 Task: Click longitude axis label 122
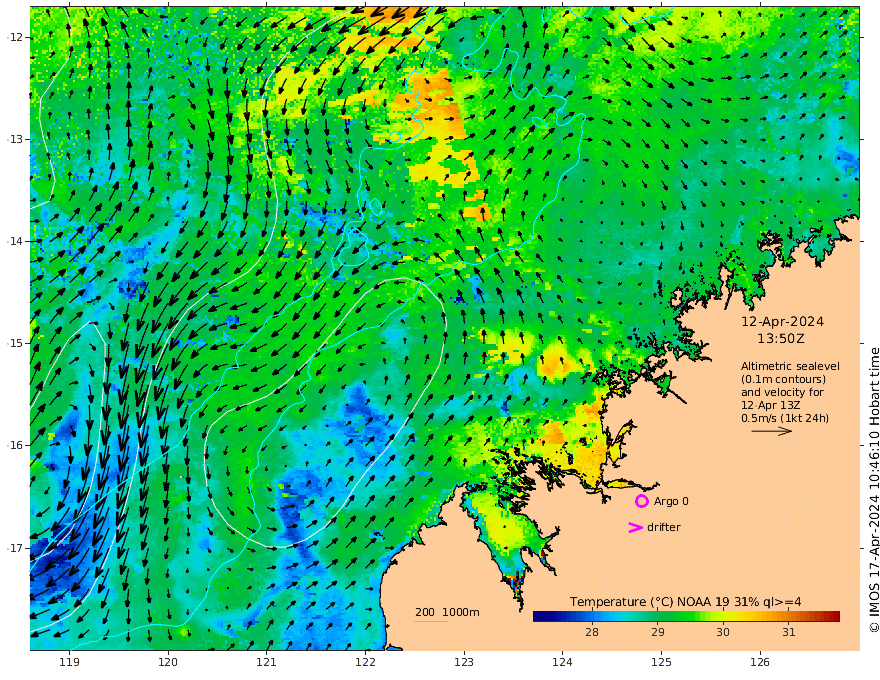coord(365,662)
